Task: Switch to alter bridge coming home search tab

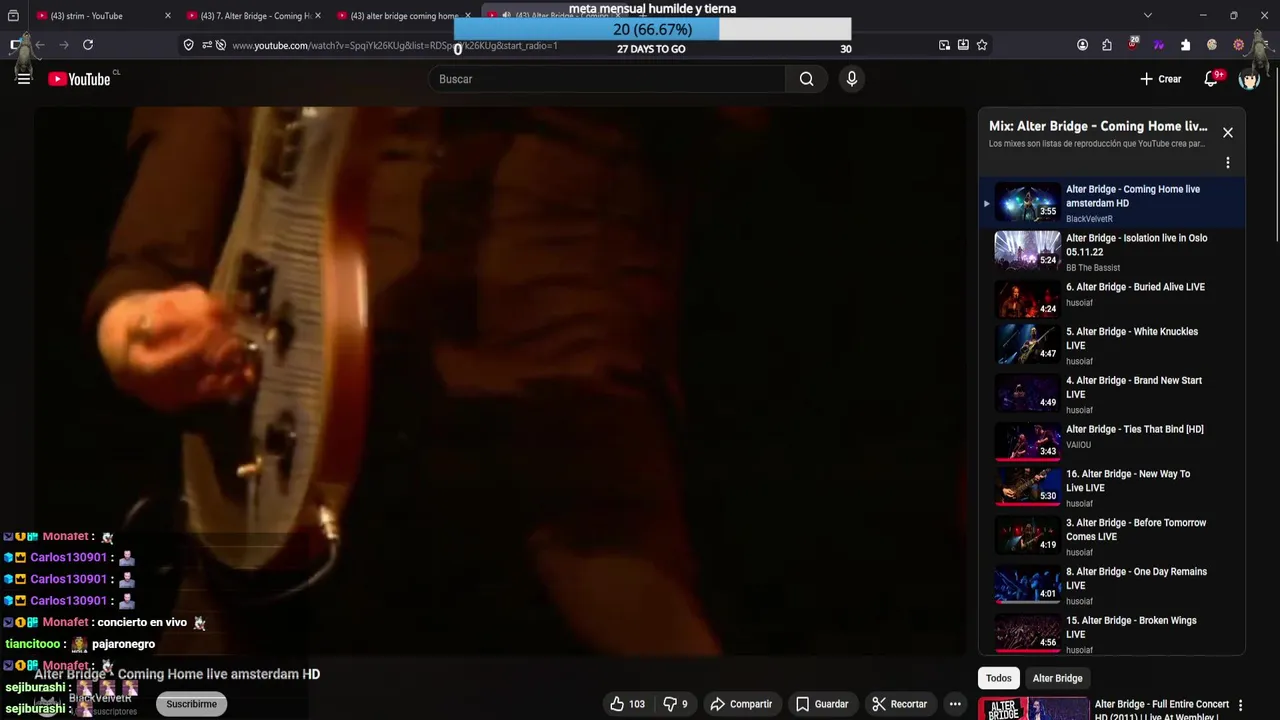Action: [x=404, y=16]
